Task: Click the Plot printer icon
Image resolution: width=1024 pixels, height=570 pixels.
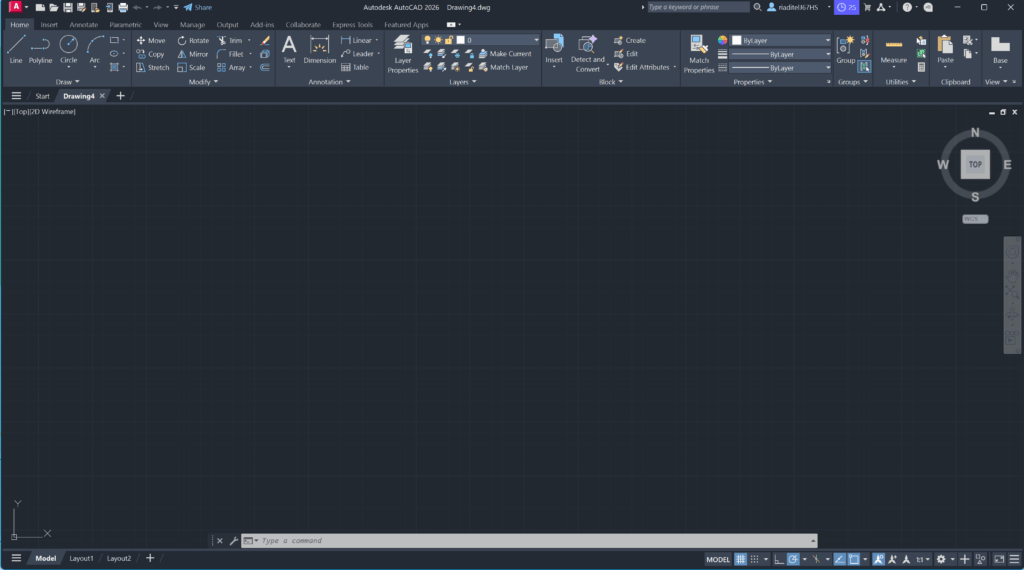Action: point(123,7)
